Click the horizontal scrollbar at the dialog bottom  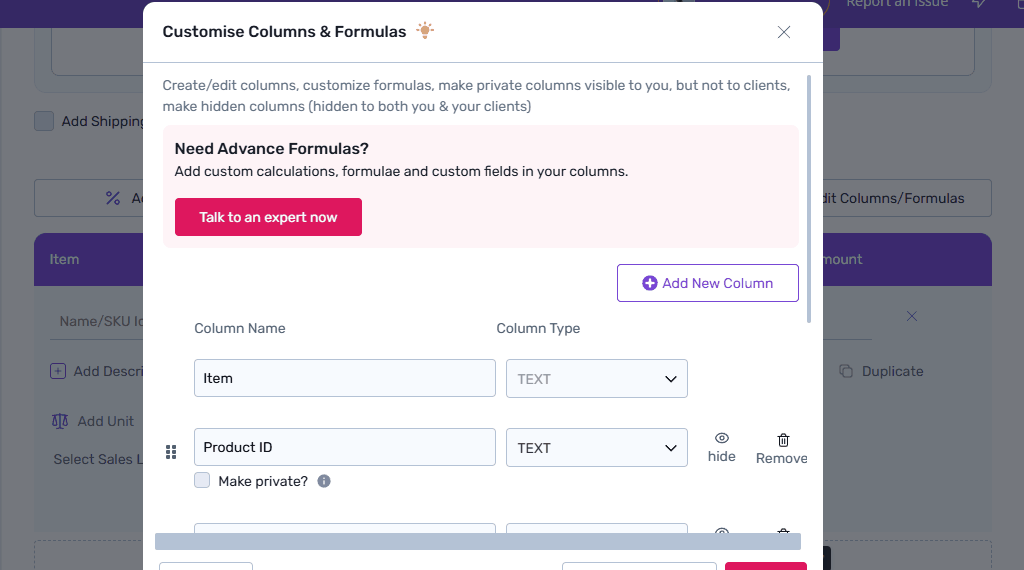tap(478, 541)
